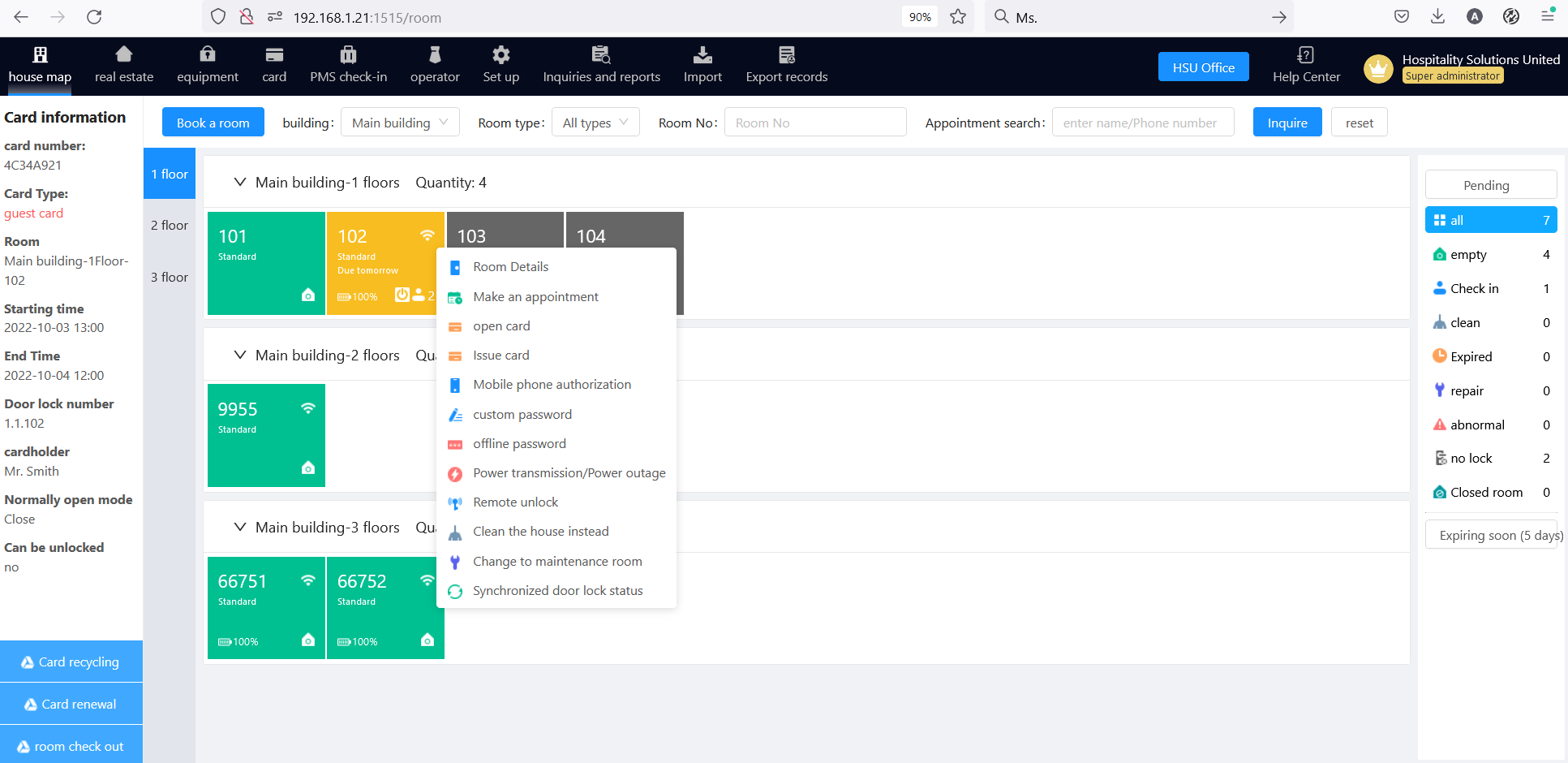Open the Inquiries and reports module
1568x763 pixels.
(x=601, y=65)
